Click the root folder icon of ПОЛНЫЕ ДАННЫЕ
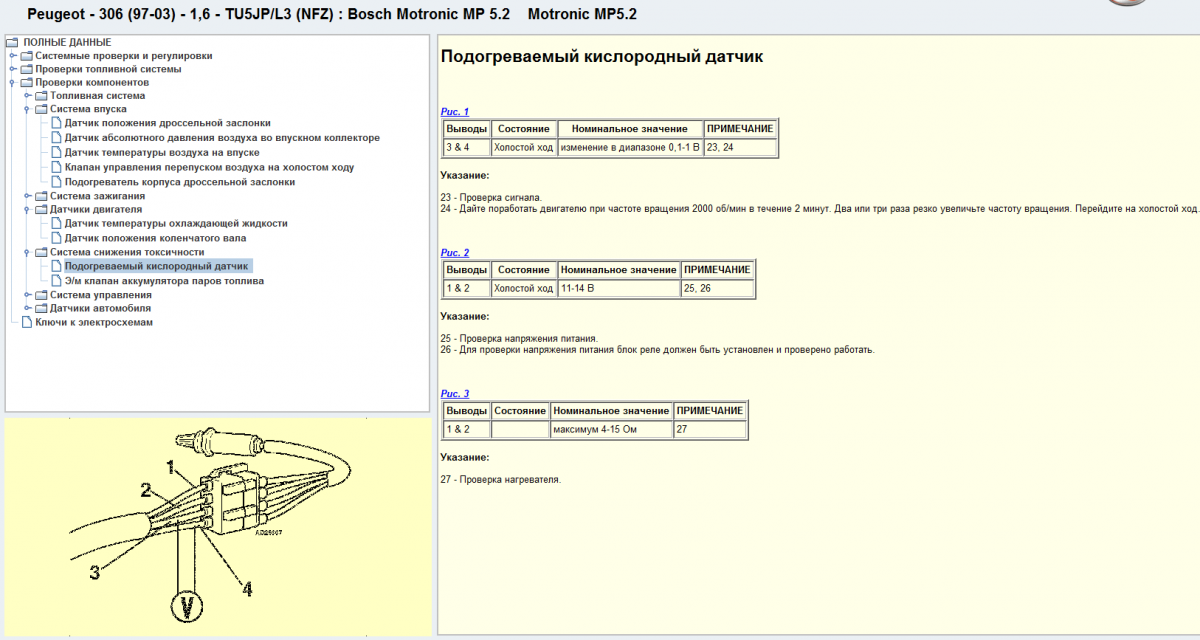The image size is (1200, 640). [13, 42]
